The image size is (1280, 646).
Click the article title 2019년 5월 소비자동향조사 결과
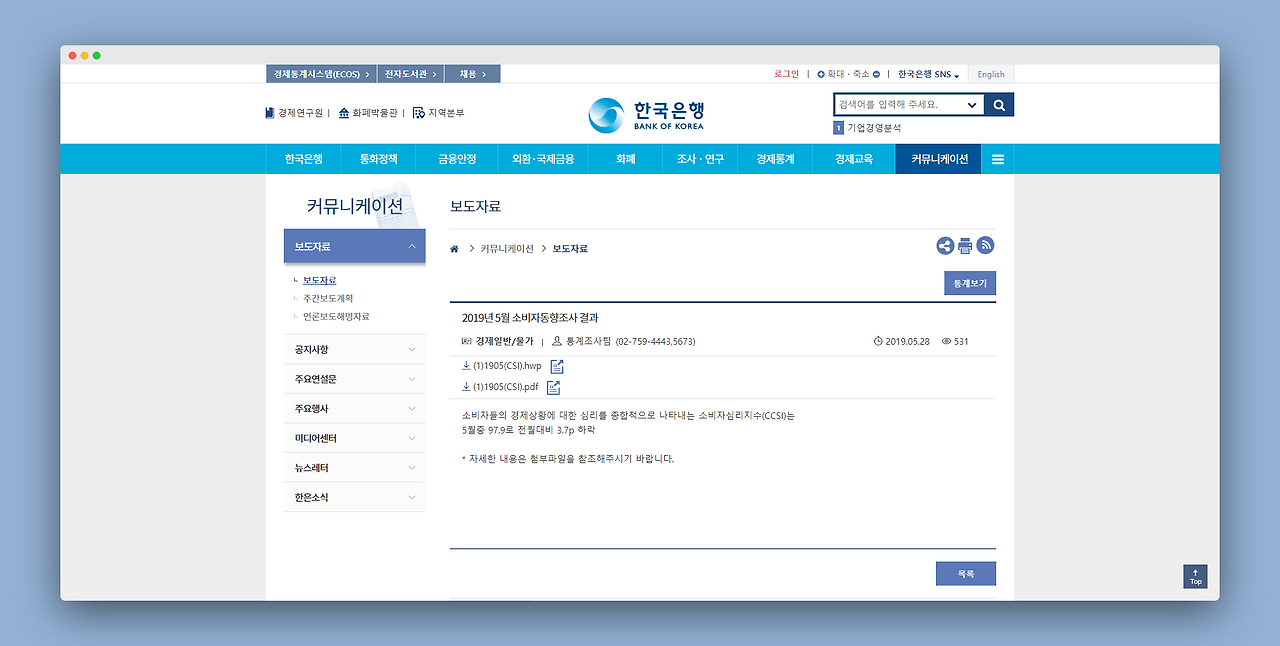pyautogui.click(x=530, y=318)
